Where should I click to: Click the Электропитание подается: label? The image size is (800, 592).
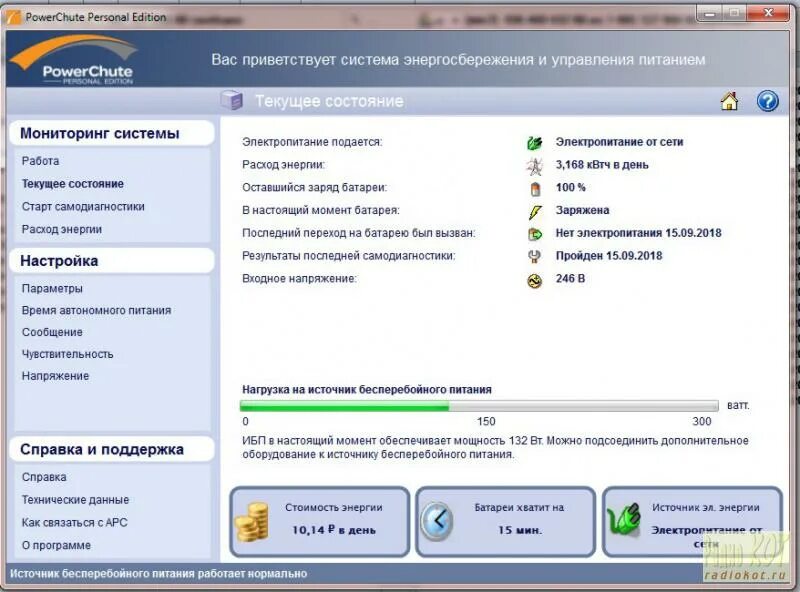tap(312, 142)
